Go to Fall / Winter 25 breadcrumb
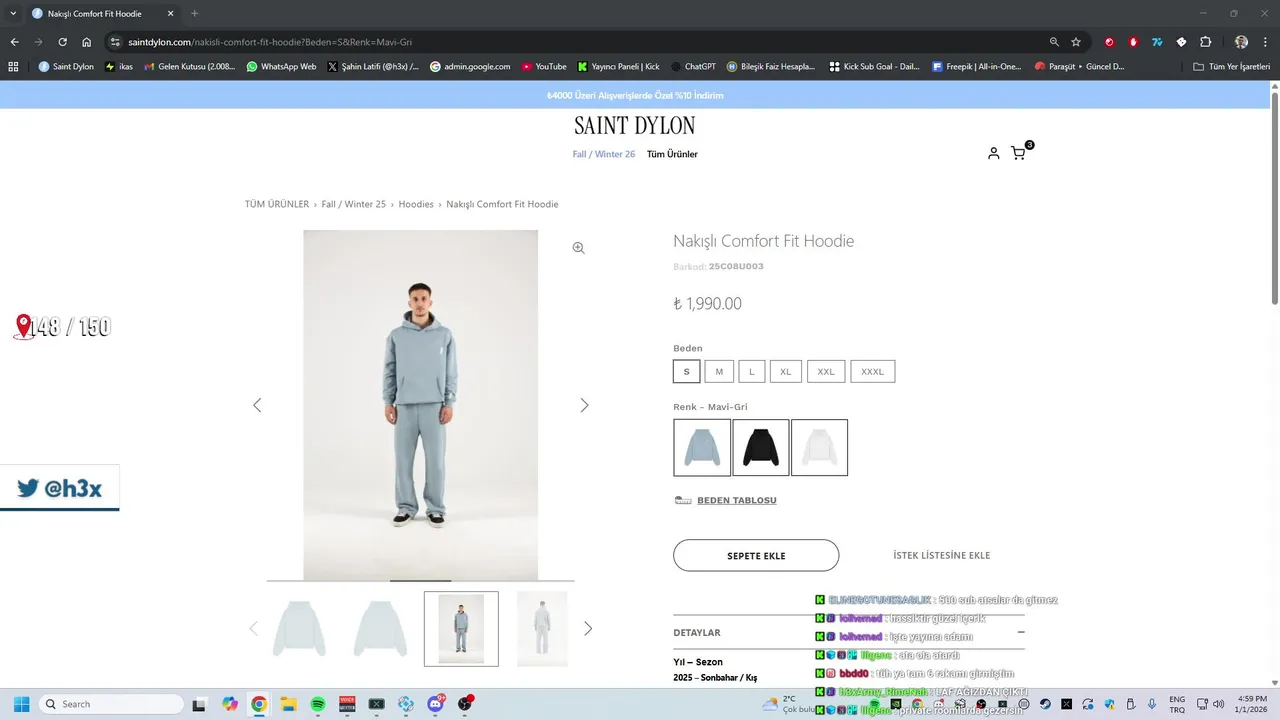This screenshot has width=1280, height=720. [354, 204]
